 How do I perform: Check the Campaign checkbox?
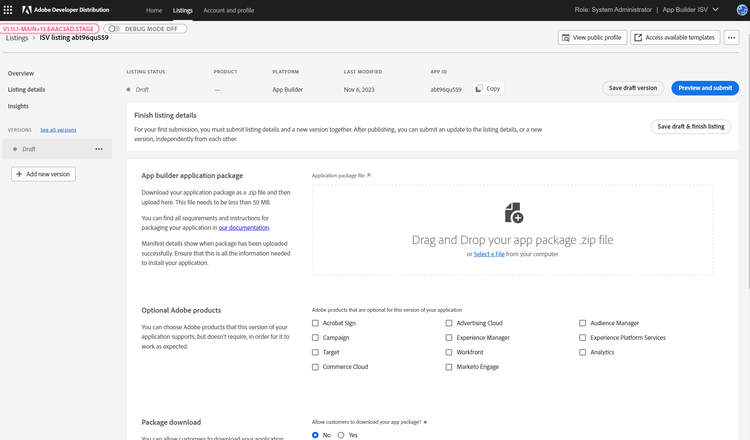315,338
